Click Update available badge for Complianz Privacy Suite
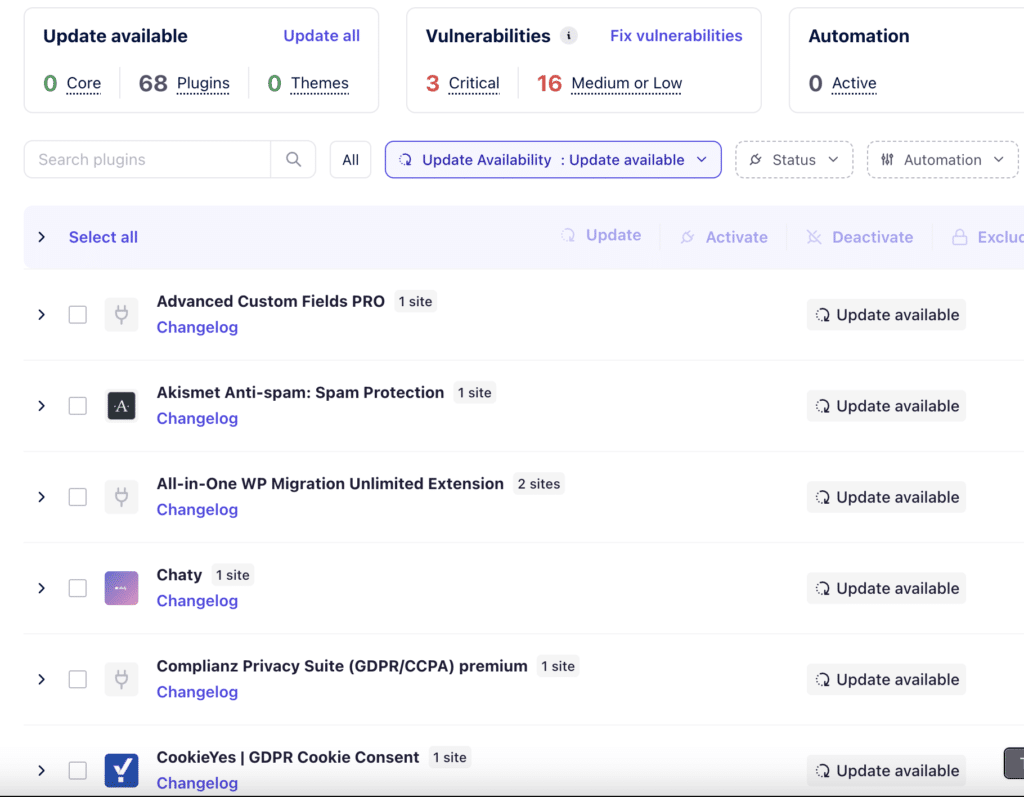The image size is (1024, 797). 886,679
